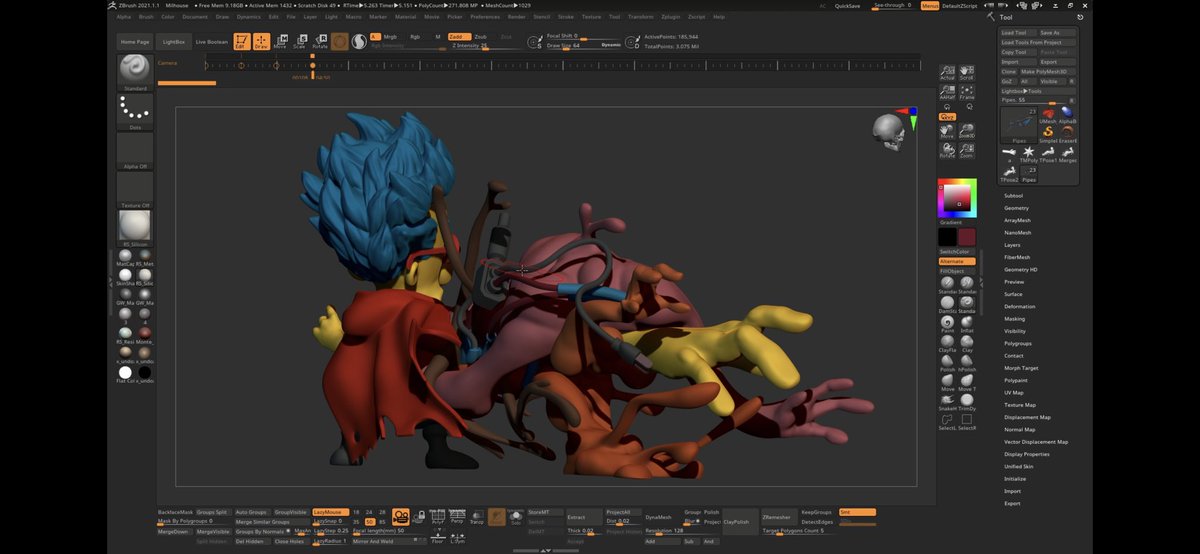The image size is (1200, 554).
Task: Click the QuickSave button
Action: tap(848, 5)
